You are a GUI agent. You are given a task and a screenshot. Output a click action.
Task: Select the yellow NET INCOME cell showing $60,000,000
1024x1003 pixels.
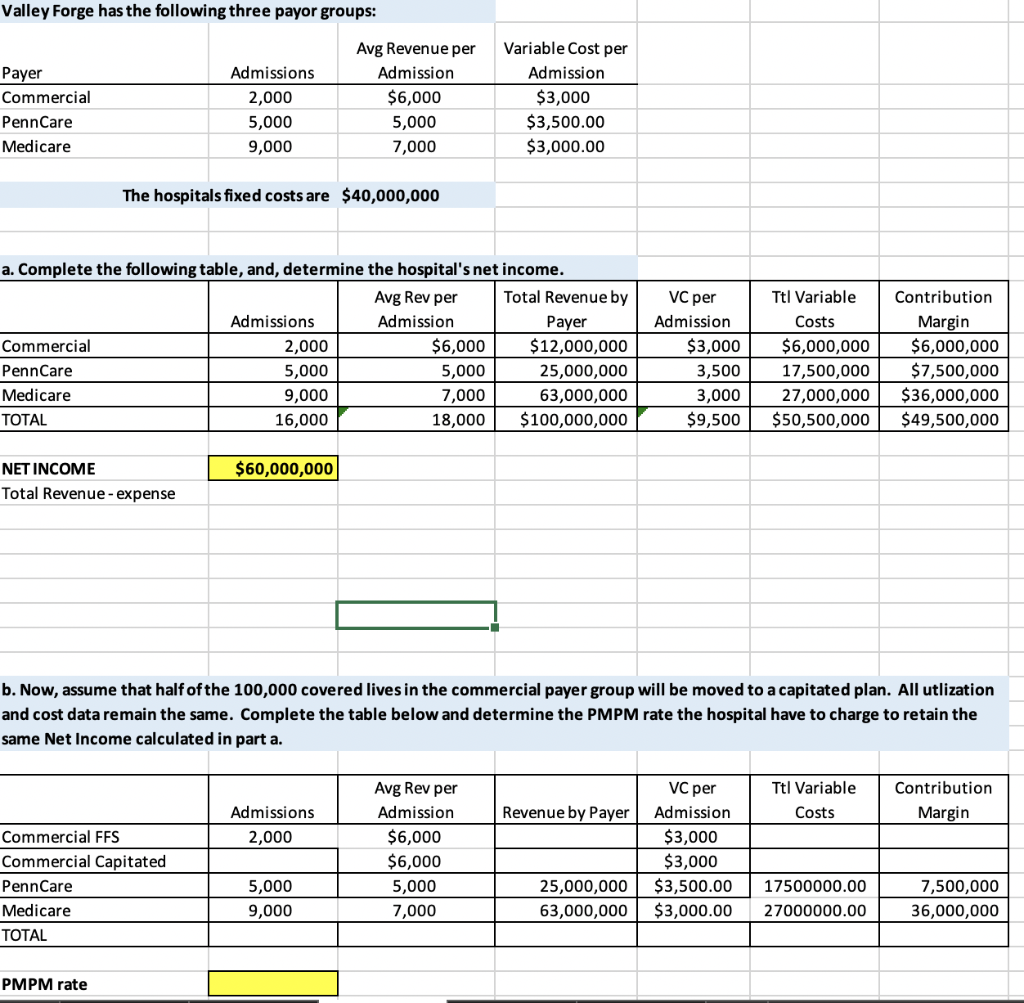pos(273,468)
